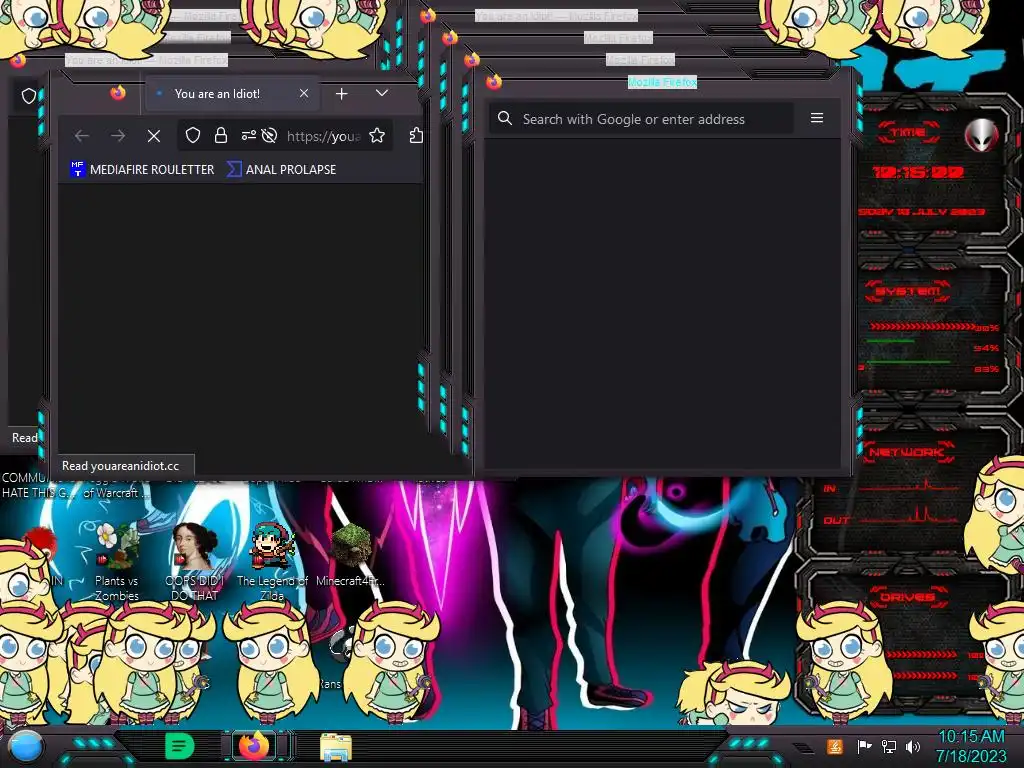Open the green notes app in taskbar

[180, 746]
